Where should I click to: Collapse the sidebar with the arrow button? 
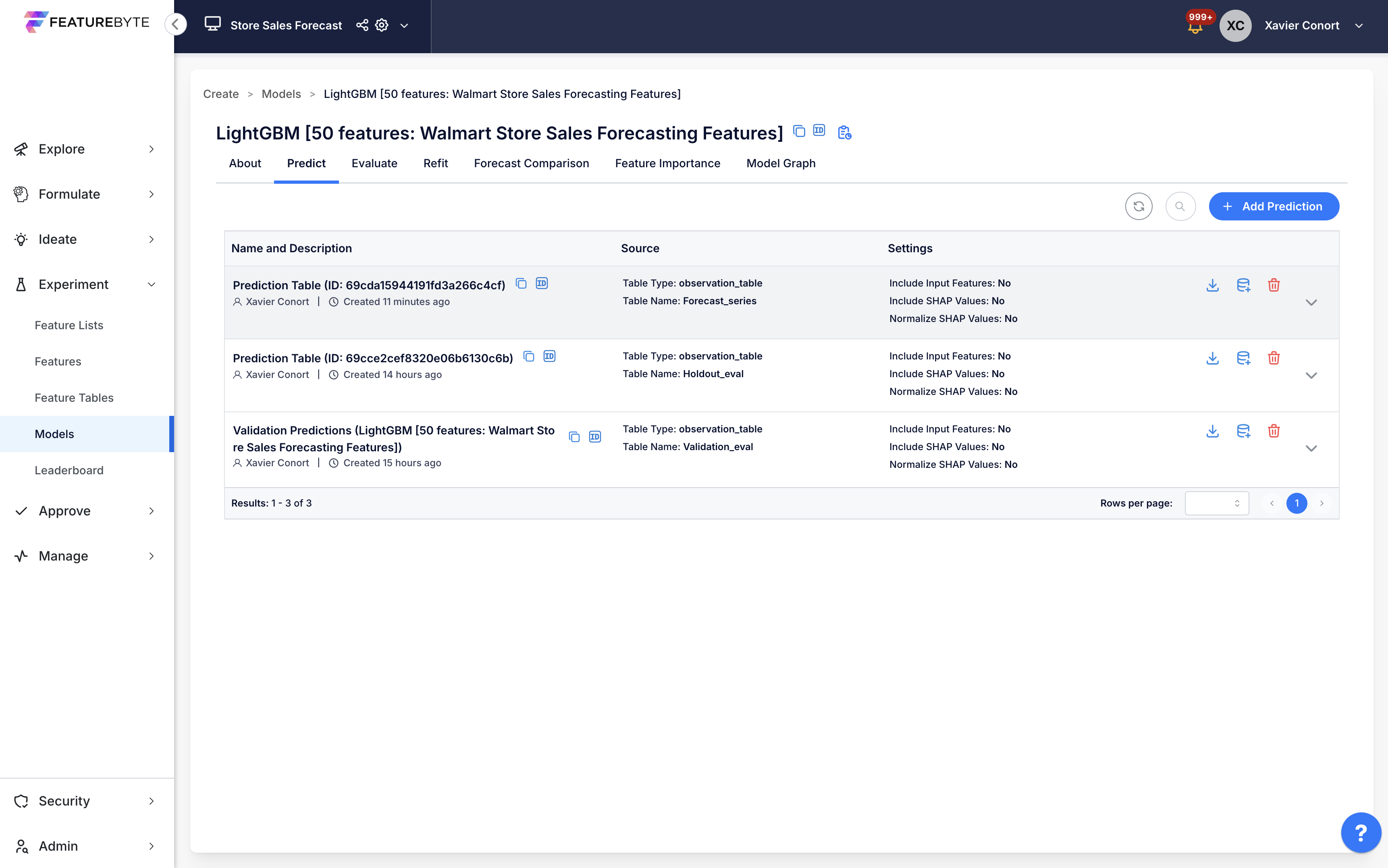[x=176, y=24]
